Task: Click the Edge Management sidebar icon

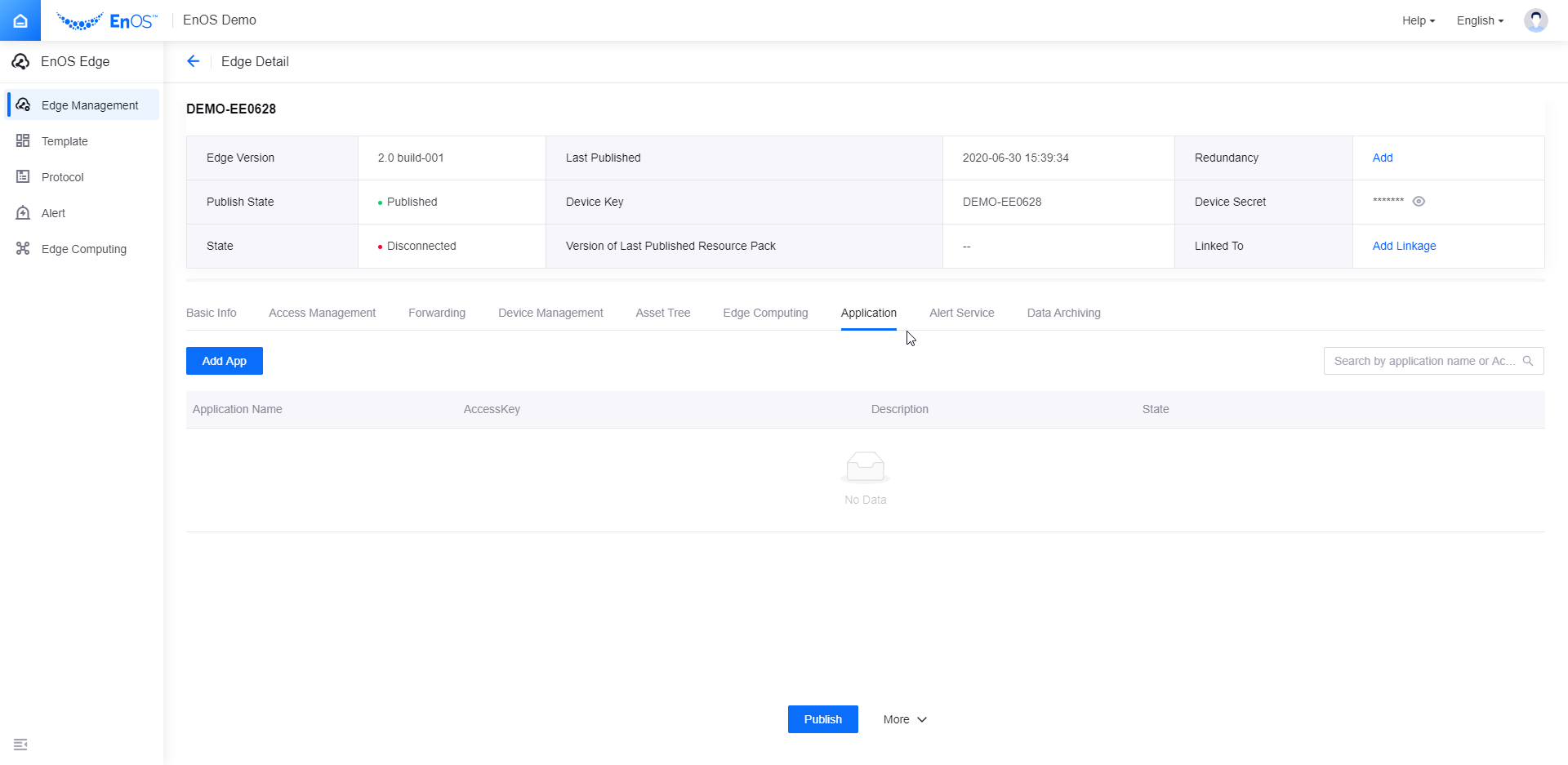Action: pyautogui.click(x=24, y=105)
